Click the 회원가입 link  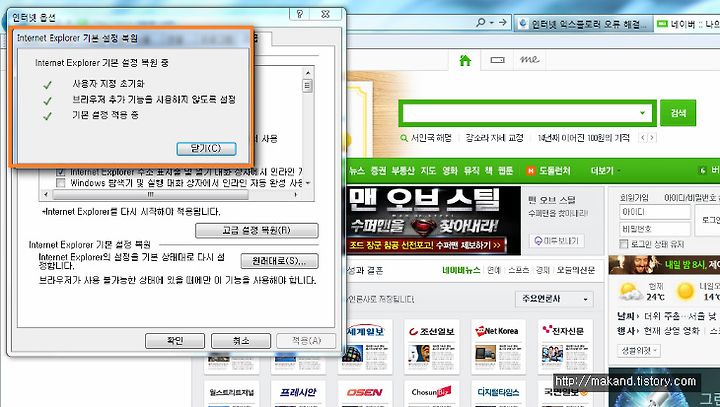(x=634, y=198)
